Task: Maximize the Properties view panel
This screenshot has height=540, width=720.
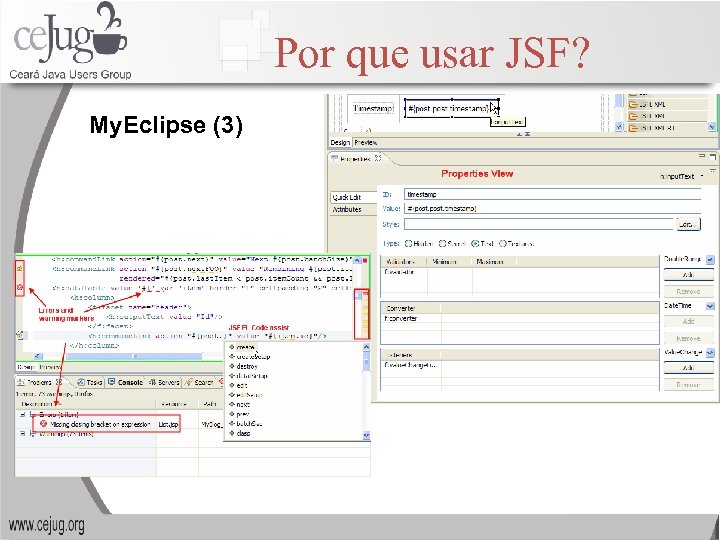Action: click(713, 156)
